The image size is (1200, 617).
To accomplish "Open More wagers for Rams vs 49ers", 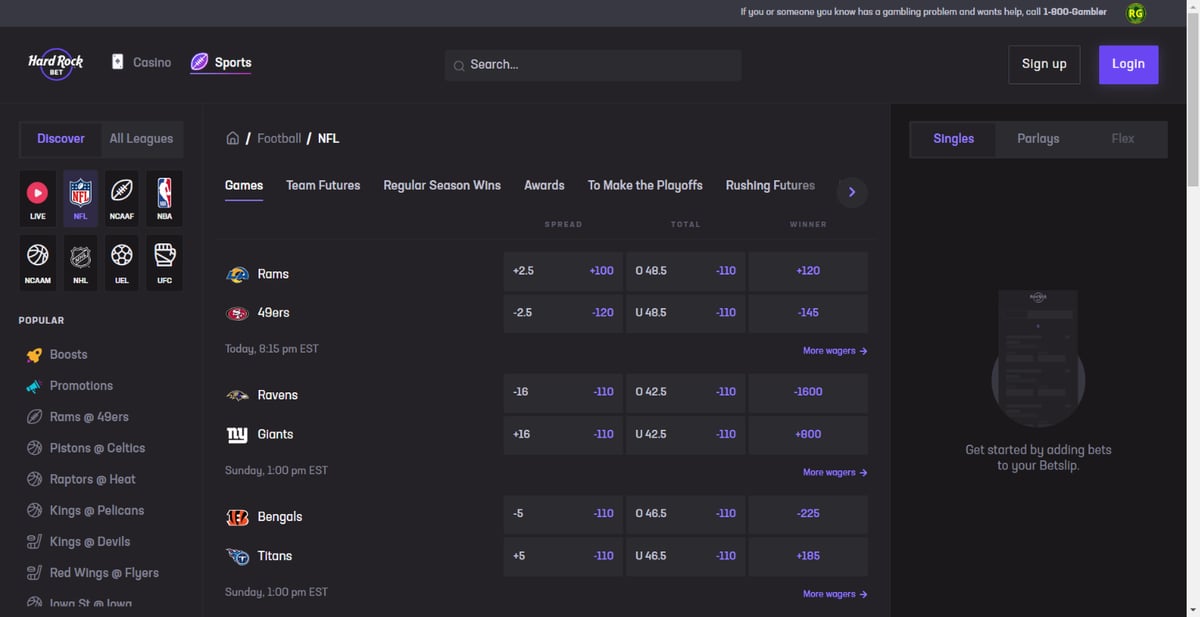I will pos(835,351).
